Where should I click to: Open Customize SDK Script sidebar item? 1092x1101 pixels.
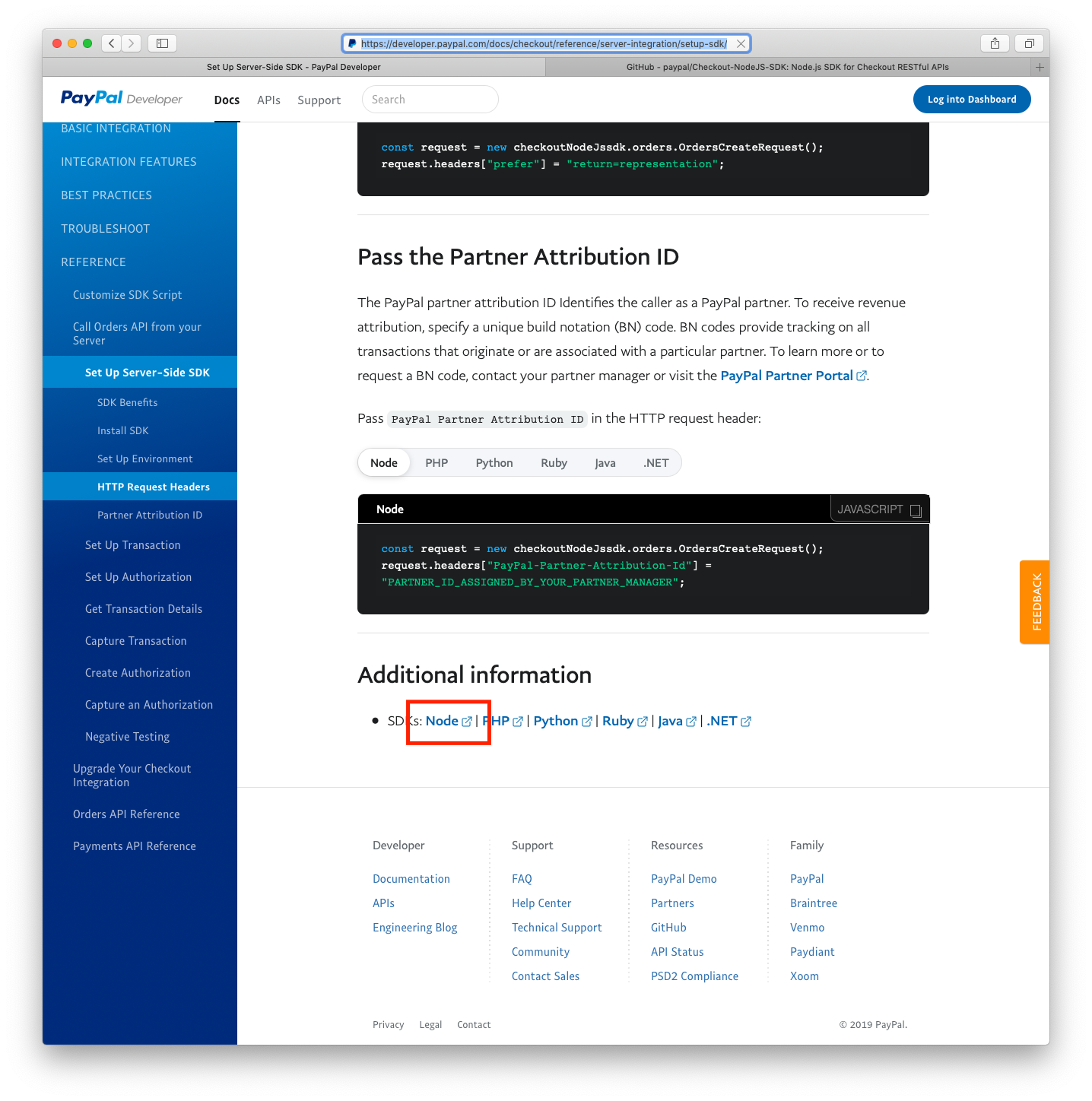[x=127, y=295]
